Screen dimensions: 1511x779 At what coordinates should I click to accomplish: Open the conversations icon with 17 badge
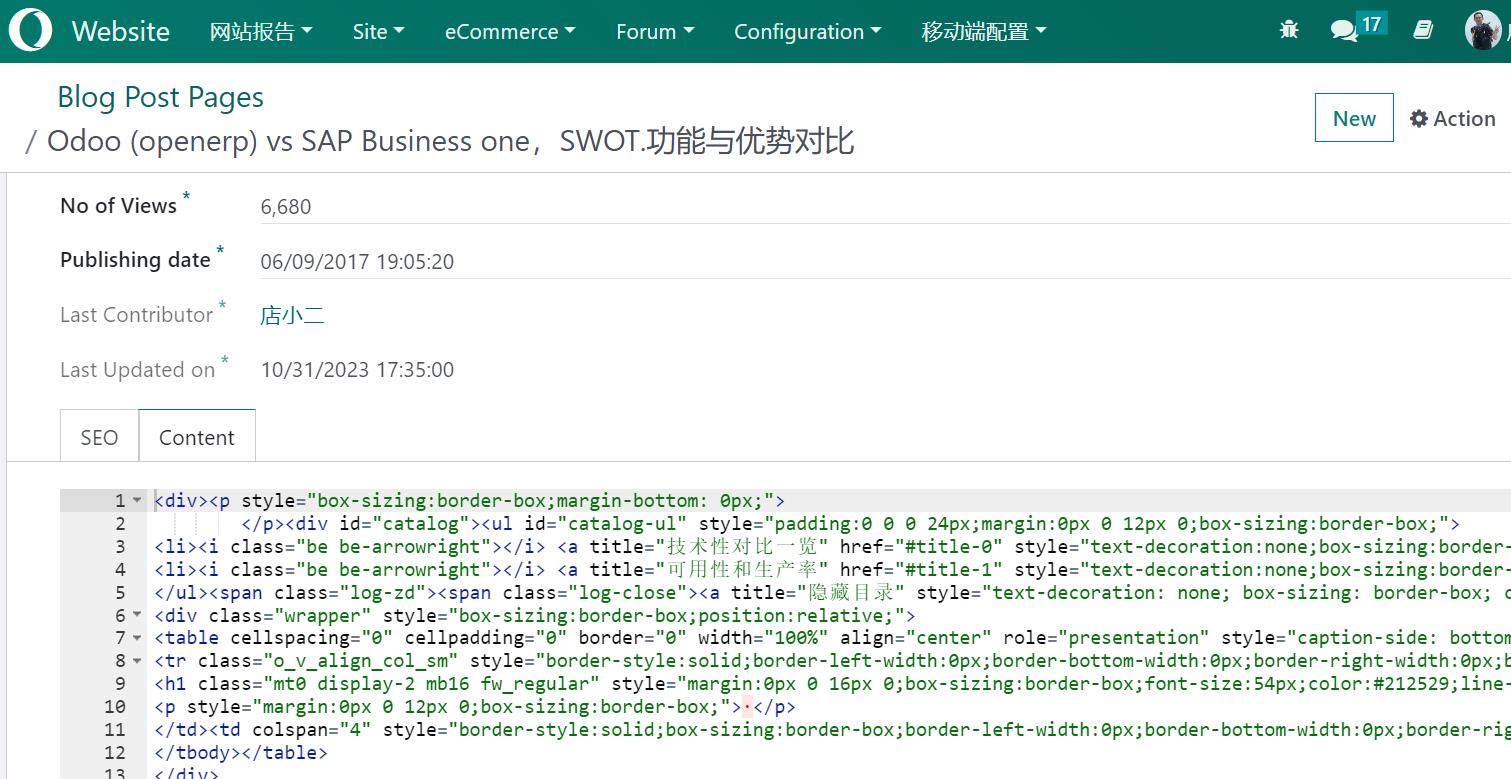click(x=1358, y=28)
